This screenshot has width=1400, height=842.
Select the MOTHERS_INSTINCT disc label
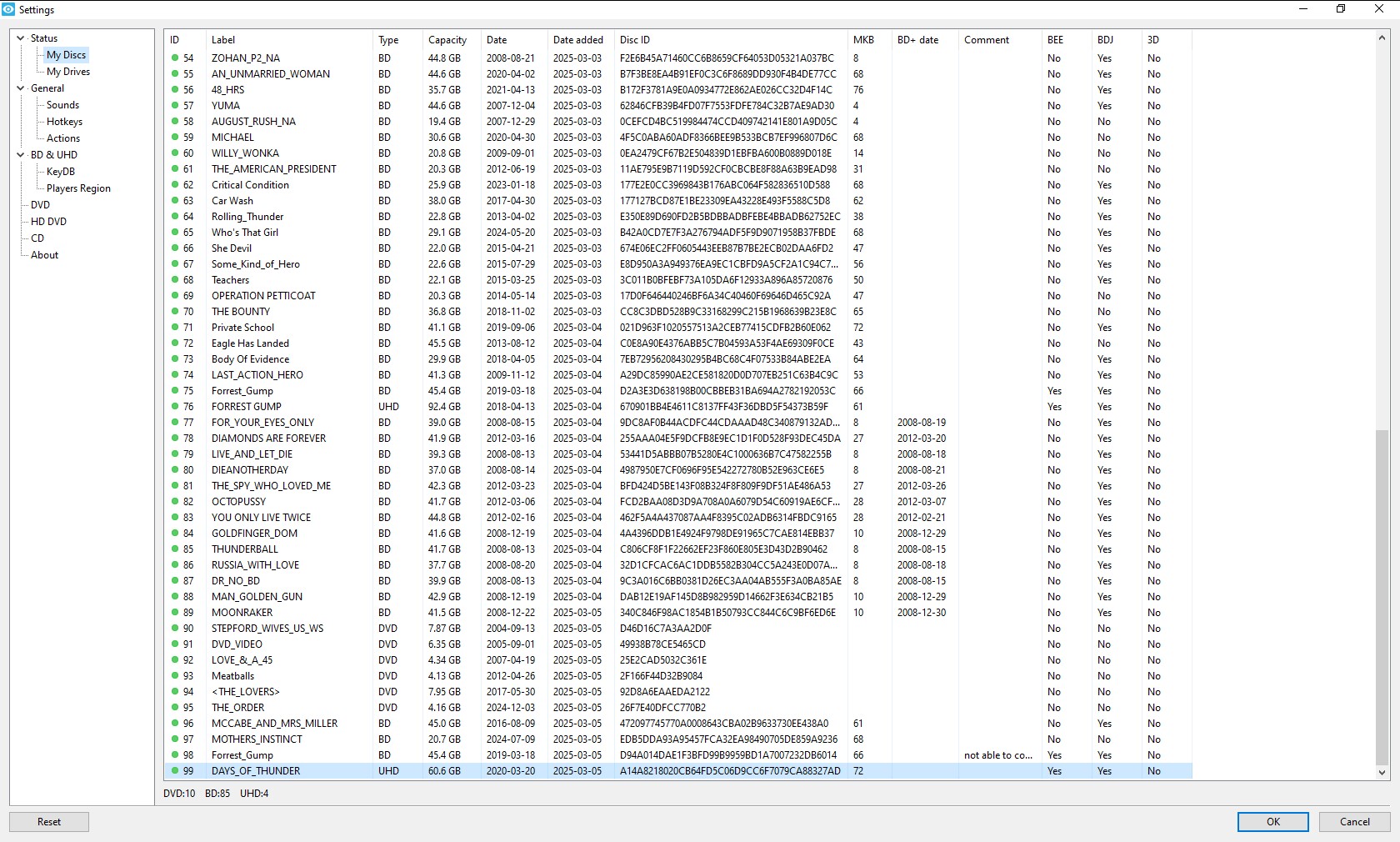coord(257,739)
